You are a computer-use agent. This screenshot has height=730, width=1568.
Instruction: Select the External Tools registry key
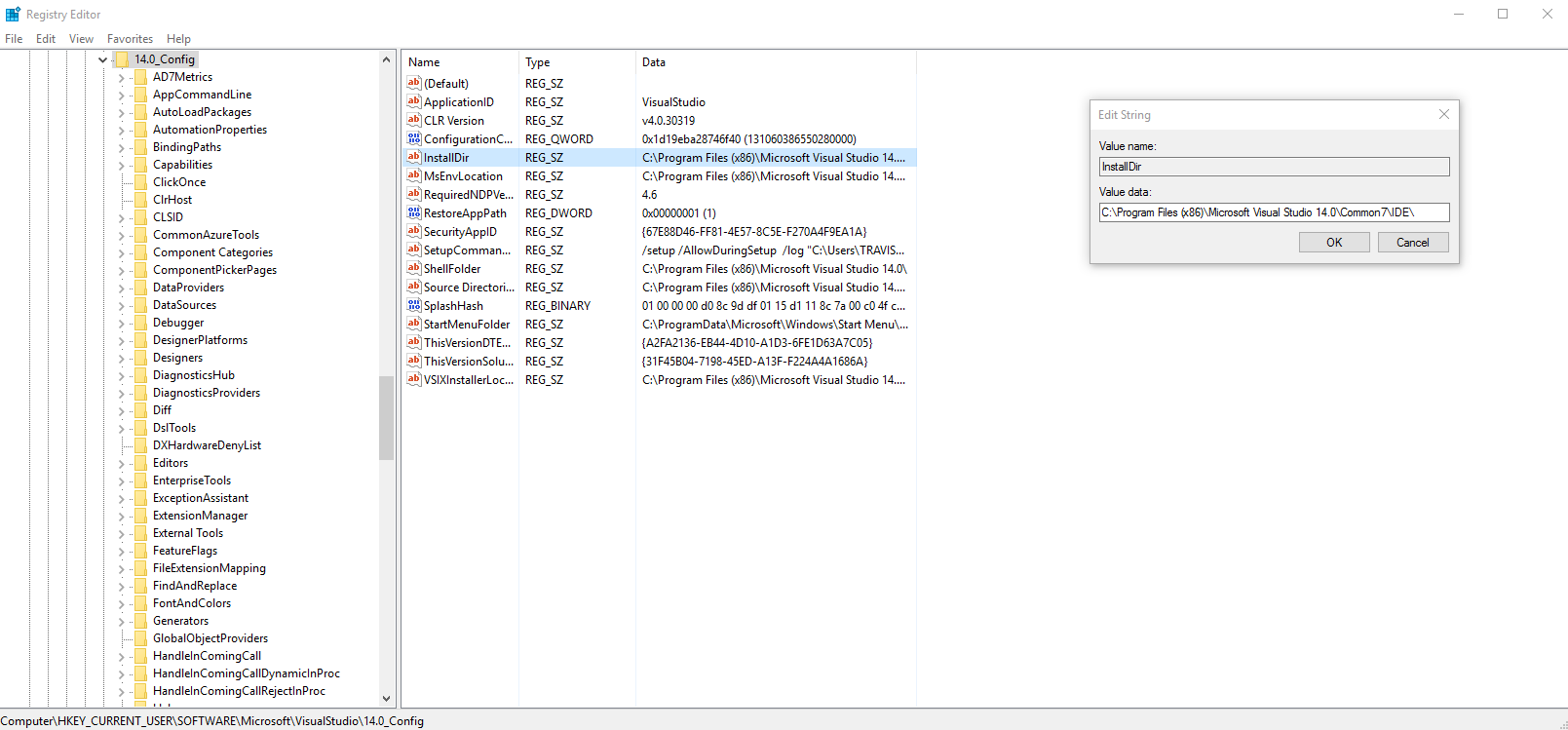coord(188,533)
